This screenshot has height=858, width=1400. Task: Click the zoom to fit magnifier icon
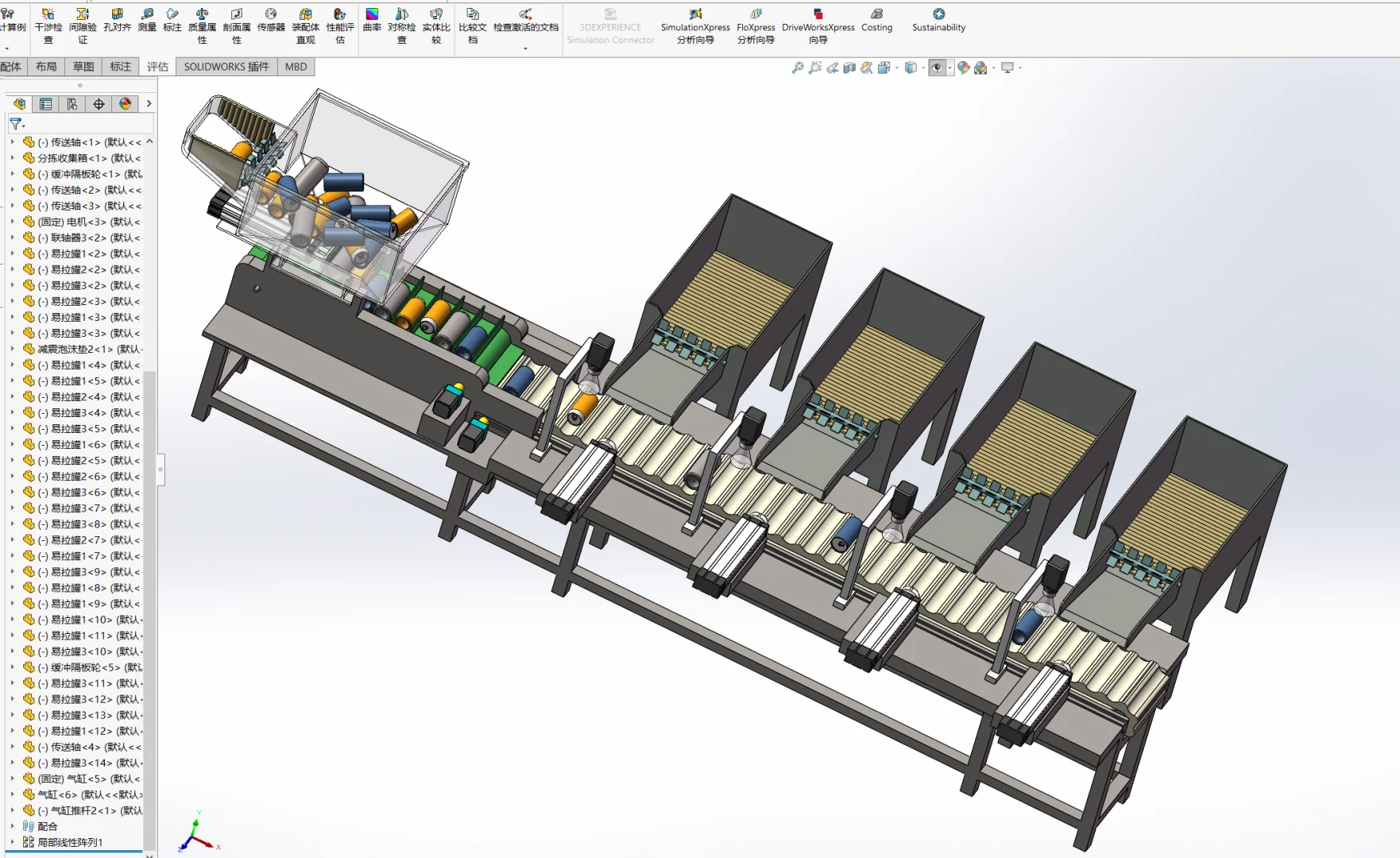pyautogui.click(x=798, y=68)
